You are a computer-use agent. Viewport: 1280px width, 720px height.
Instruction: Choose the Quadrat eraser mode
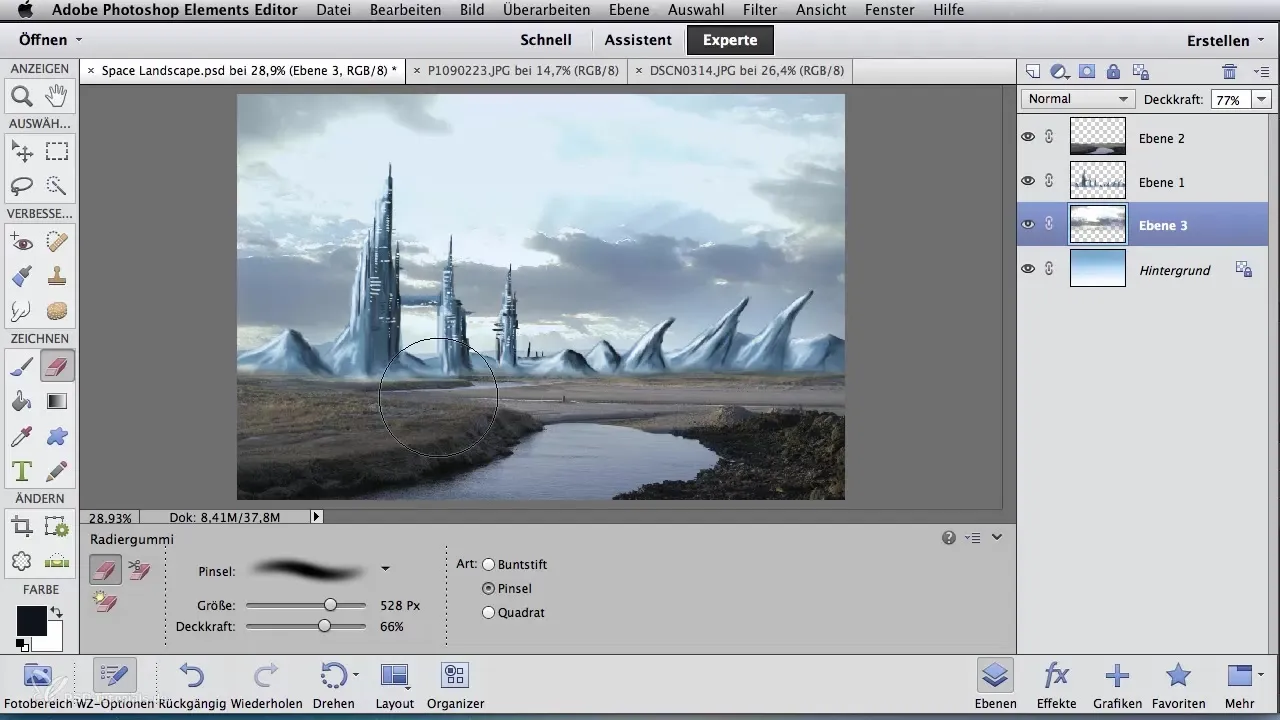tap(489, 613)
